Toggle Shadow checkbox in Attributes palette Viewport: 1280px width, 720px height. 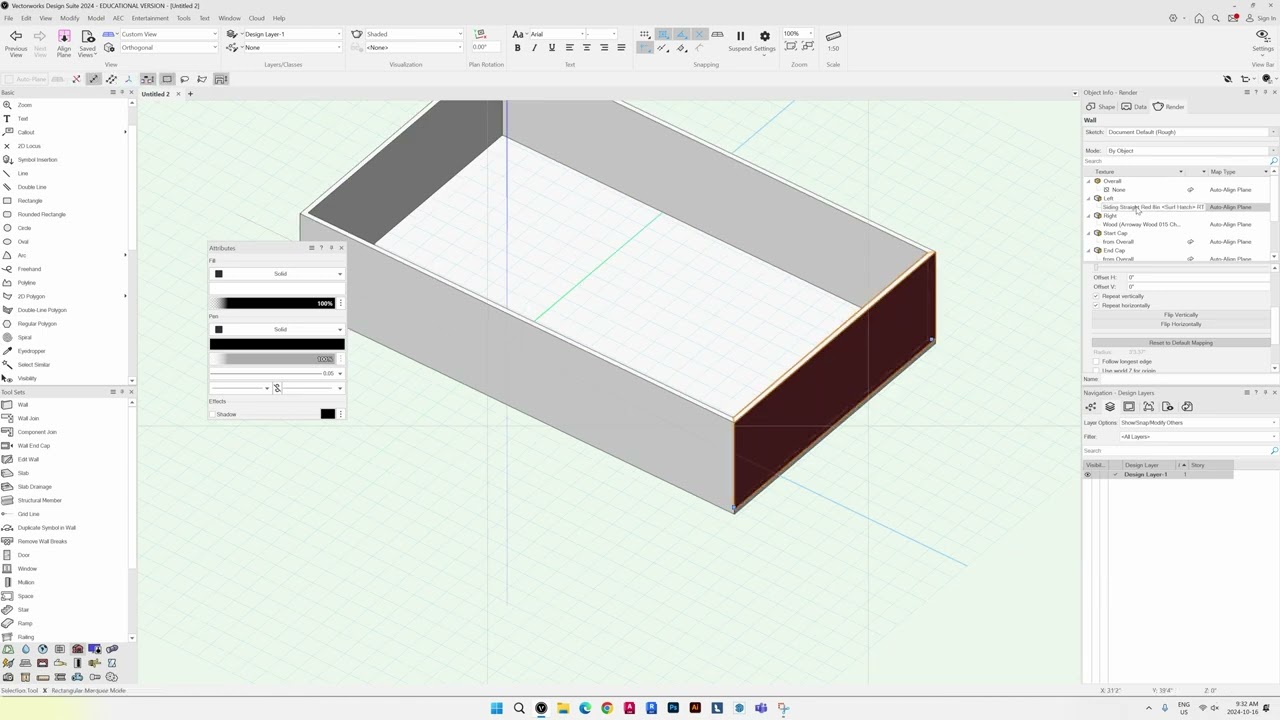(213, 414)
